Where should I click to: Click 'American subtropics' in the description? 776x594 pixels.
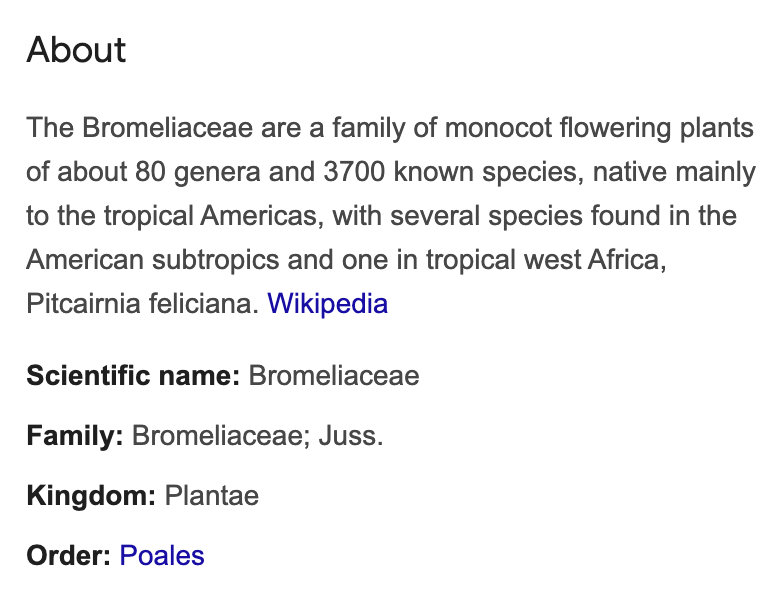point(153,260)
